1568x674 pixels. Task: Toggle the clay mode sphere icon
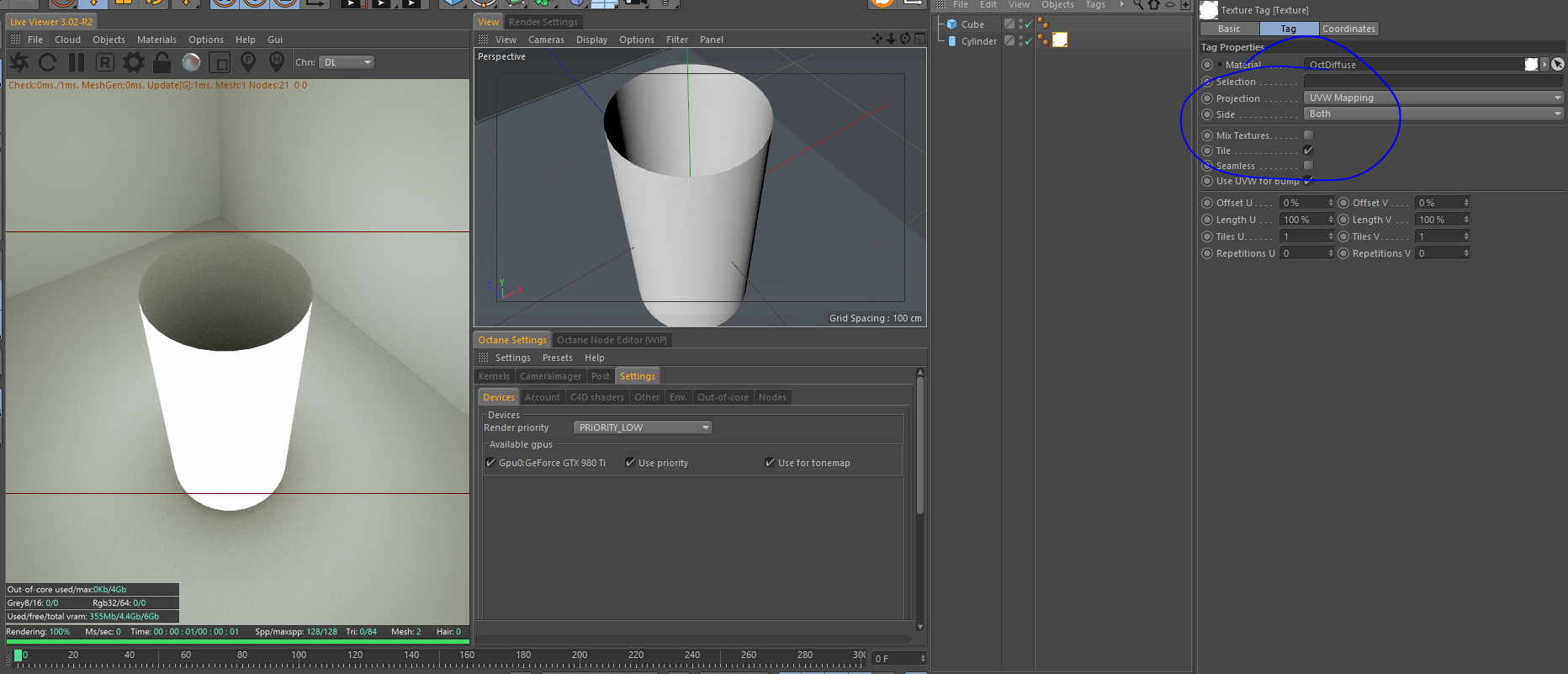191,62
